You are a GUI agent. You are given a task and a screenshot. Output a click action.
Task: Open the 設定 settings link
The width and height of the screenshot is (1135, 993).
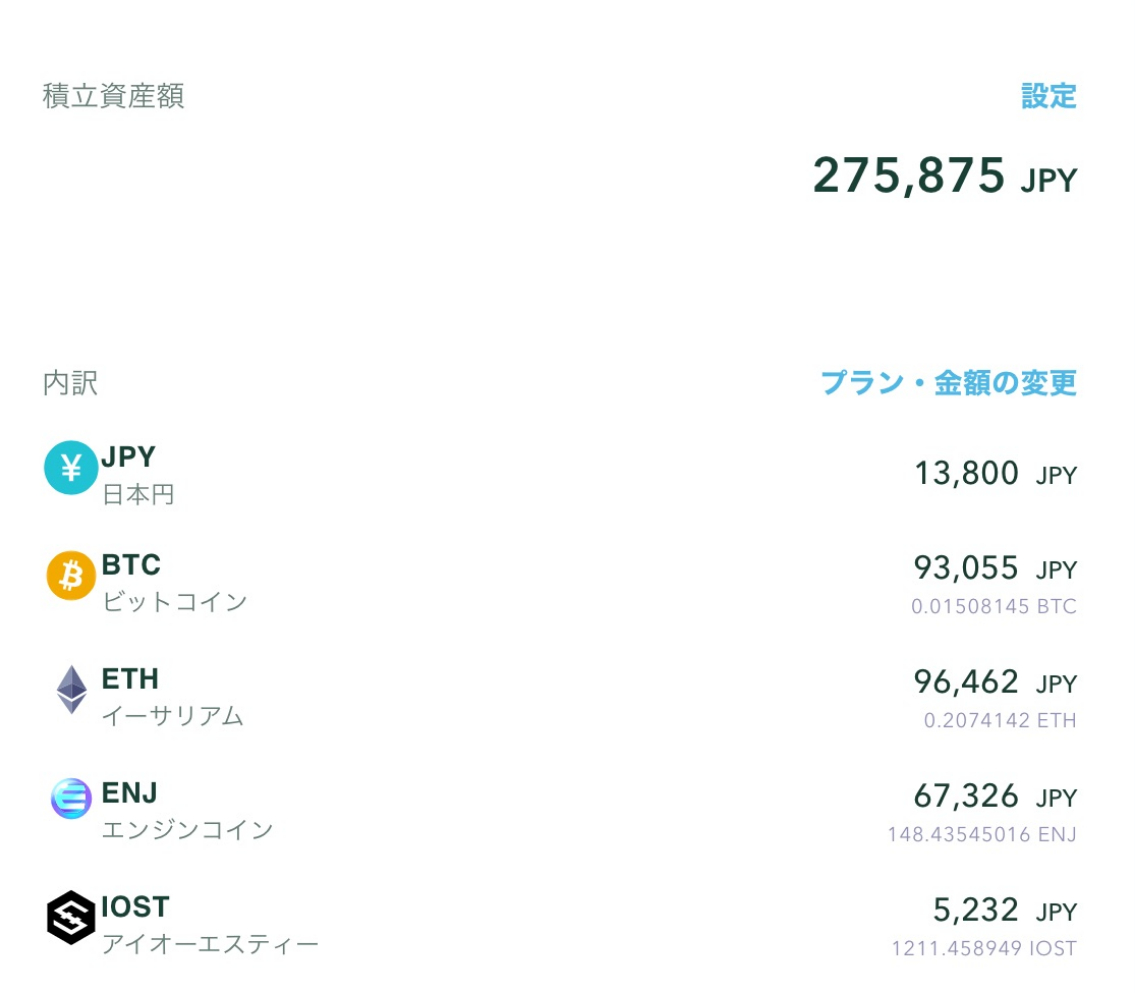point(1048,96)
